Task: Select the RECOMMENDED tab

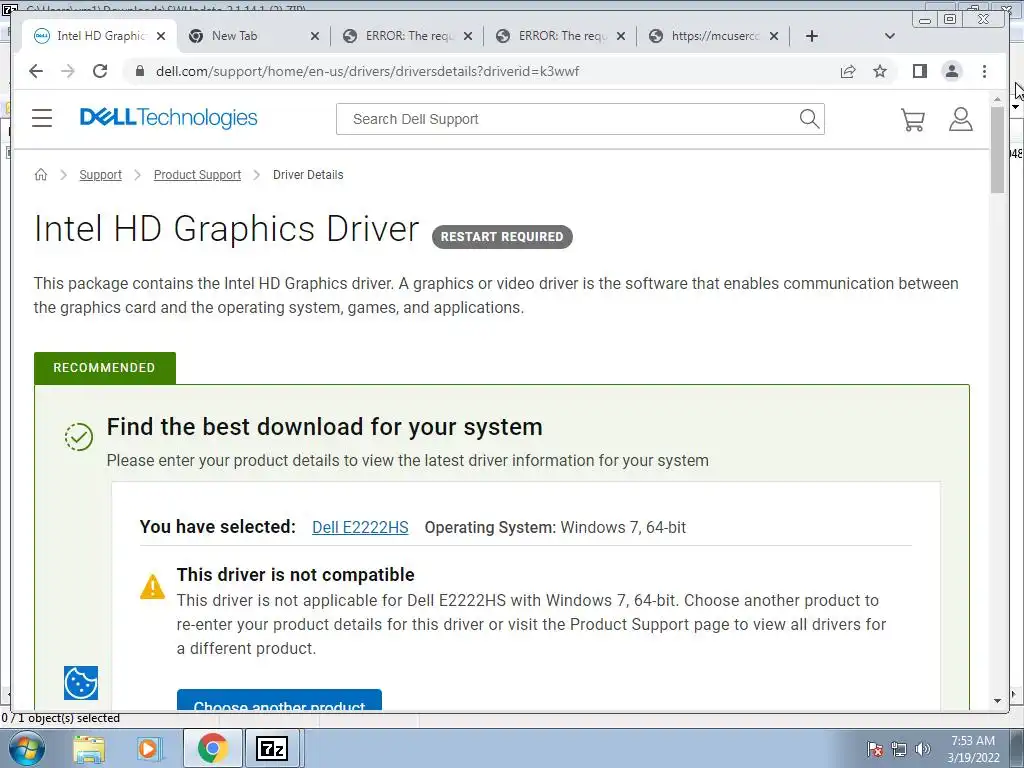Action: point(104,368)
